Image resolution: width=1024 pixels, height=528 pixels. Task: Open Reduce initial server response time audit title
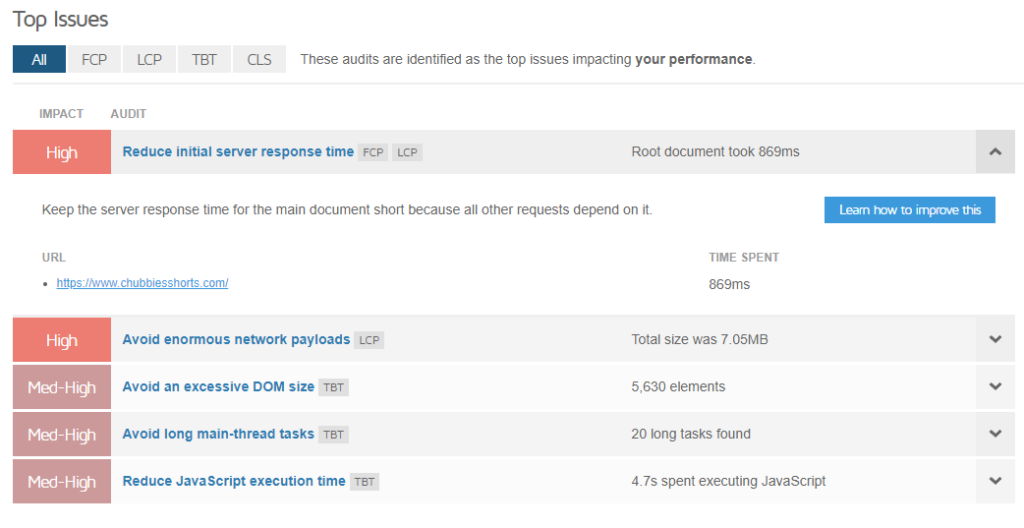(x=238, y=152)
